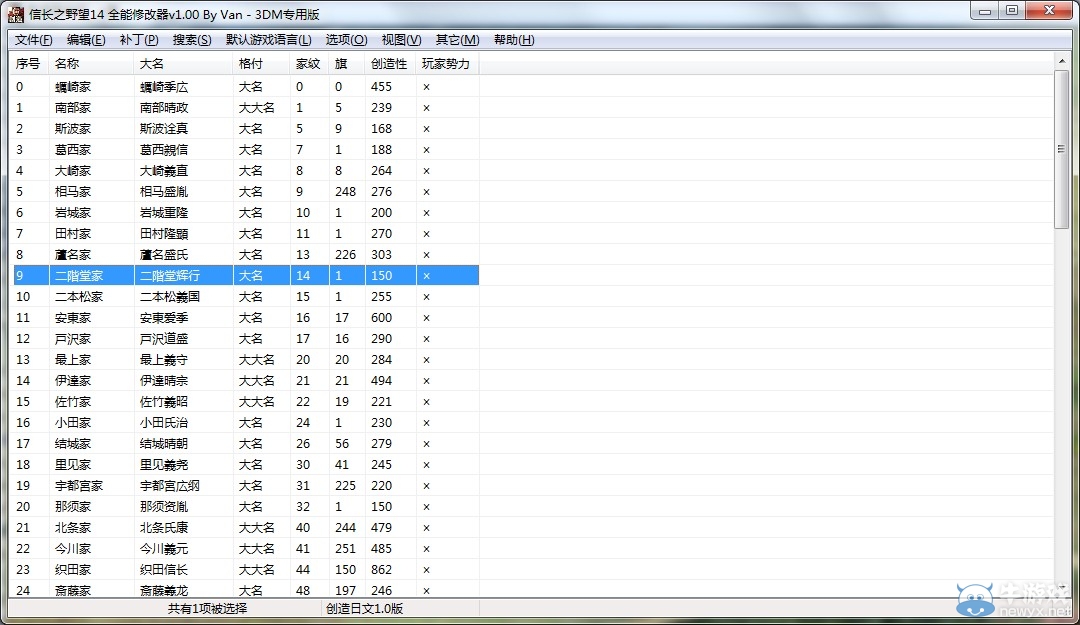Select the 宇都宮家 row
Viewport: 1080px width, 625px height.
click(x=246, y=486)
